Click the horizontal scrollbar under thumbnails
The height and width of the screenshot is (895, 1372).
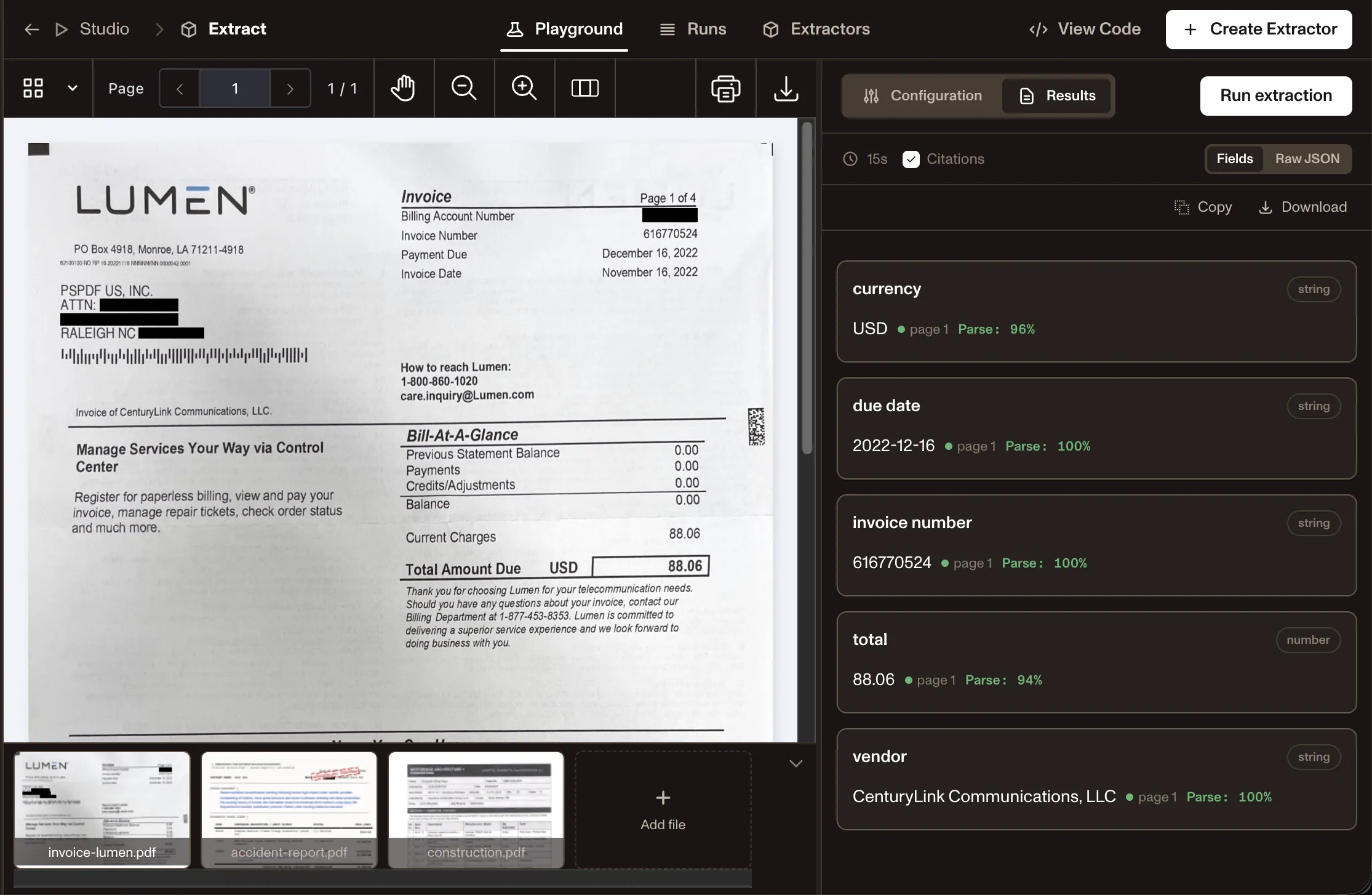[x=383, y=878]
